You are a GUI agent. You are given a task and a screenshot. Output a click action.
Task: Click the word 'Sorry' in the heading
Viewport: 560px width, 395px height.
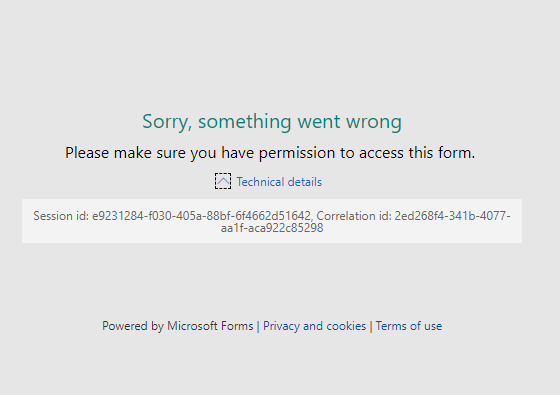[x=167, y=122]
